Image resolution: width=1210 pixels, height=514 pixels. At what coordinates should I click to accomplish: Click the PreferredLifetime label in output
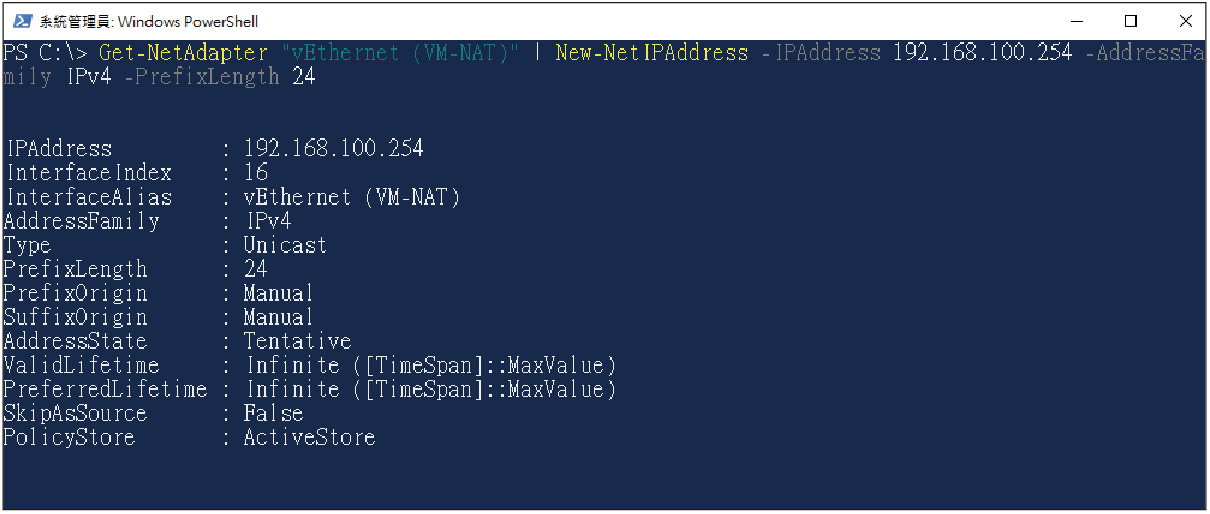[x=105, y=389]
